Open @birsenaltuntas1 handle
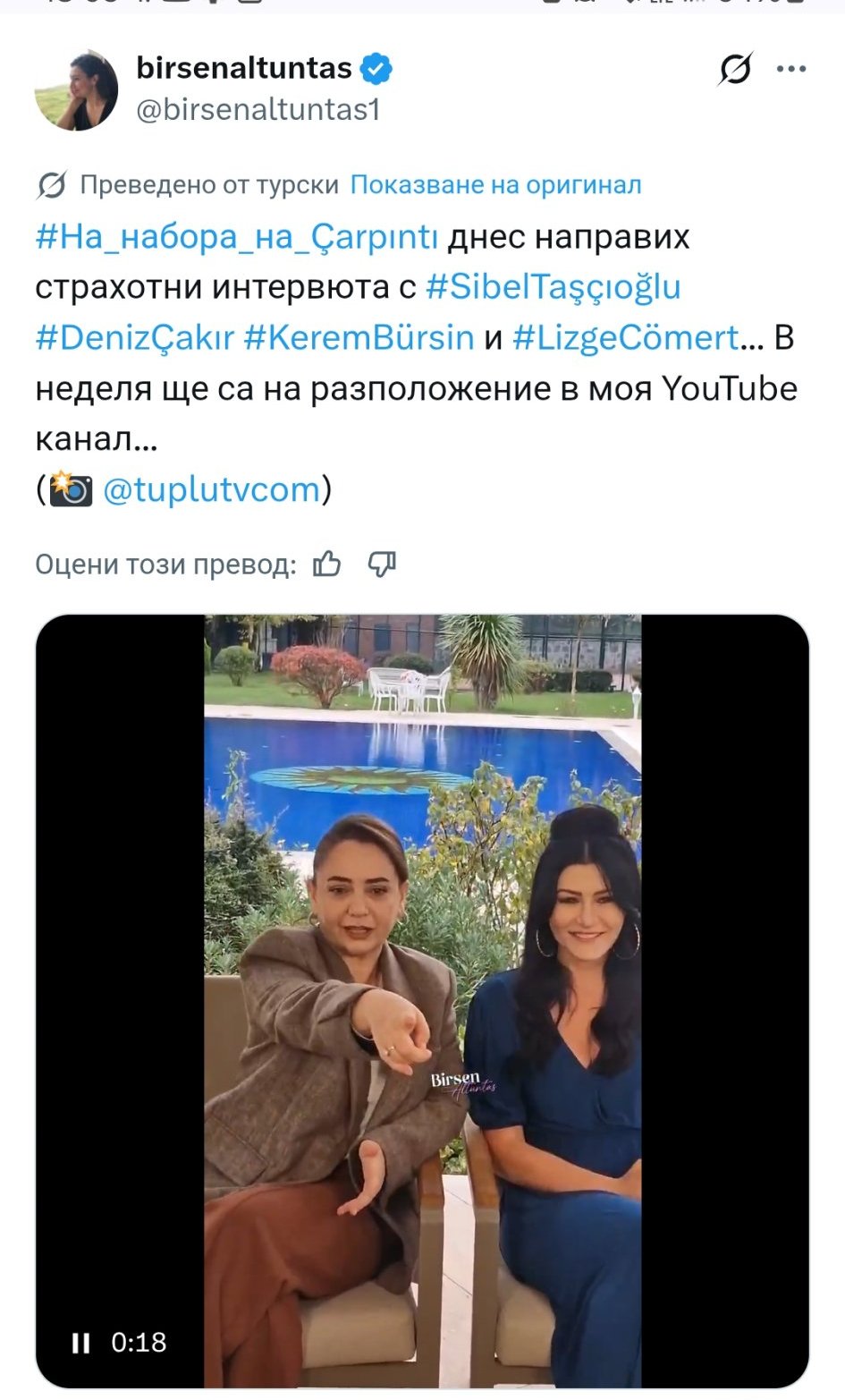845x1400 pixels. (x=258, y=110)
